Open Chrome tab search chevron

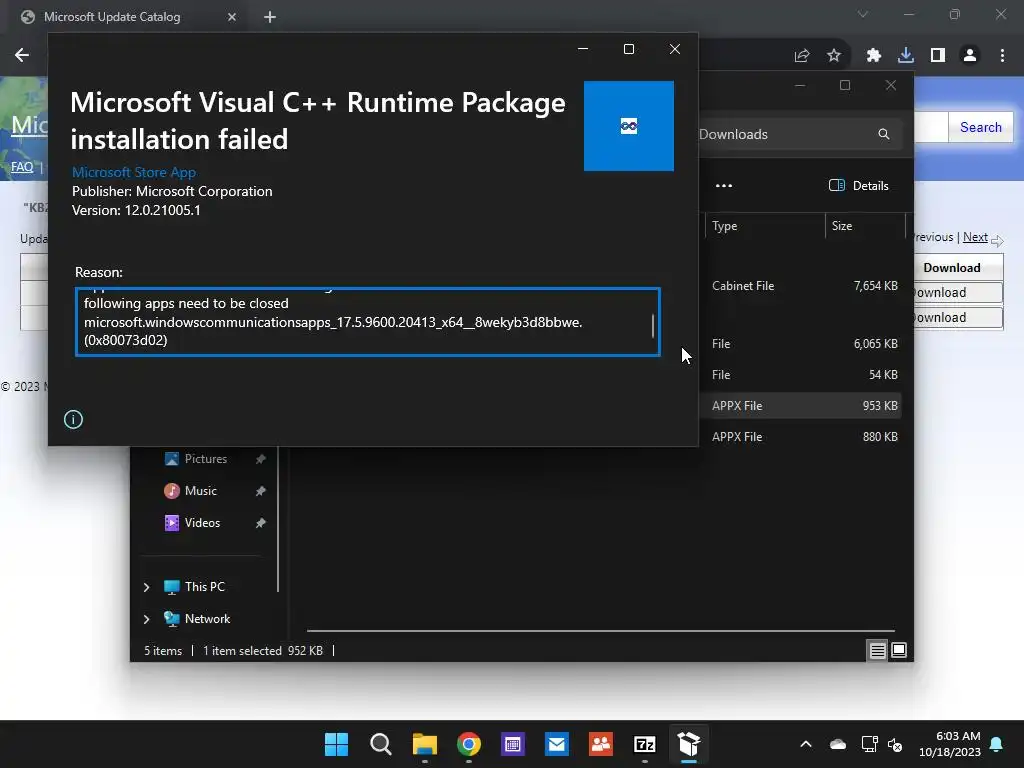[863, 14]
